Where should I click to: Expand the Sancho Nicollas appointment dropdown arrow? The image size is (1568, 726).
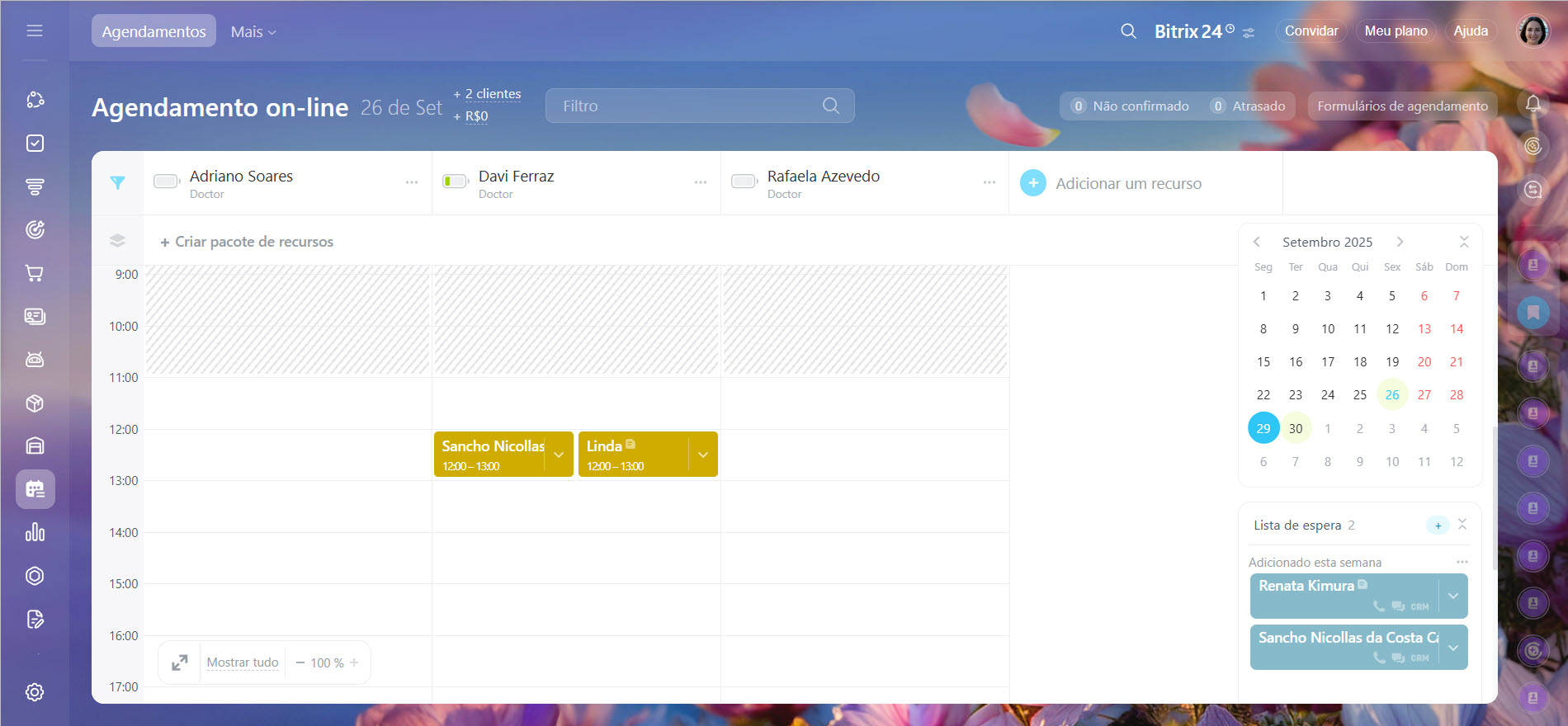559,455
